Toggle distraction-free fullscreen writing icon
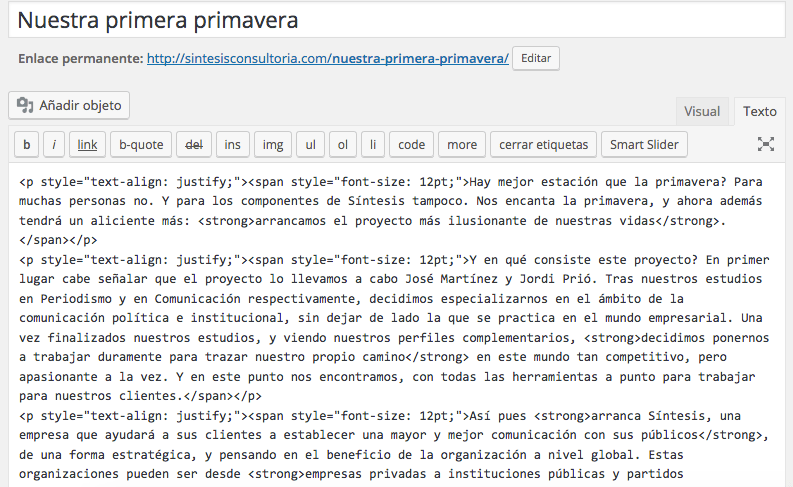Screen dimensions: 793x487 tap(766, 144)
